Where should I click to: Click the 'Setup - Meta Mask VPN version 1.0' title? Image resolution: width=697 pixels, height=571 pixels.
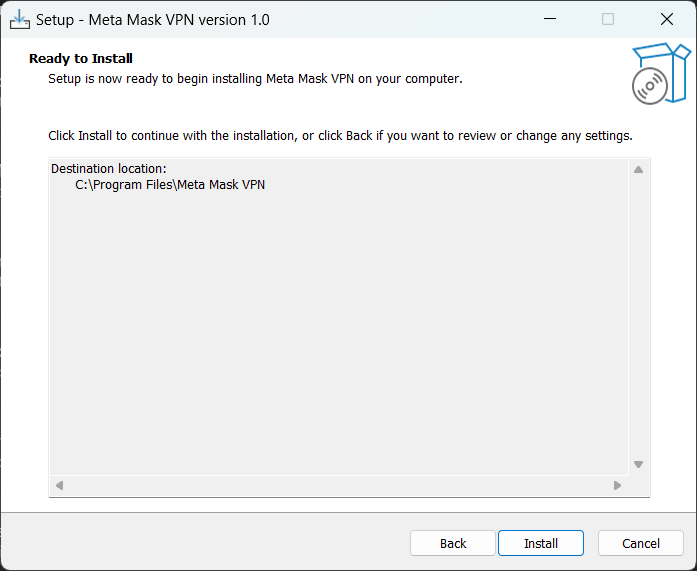pyautogui.click(x=152, y=20)
